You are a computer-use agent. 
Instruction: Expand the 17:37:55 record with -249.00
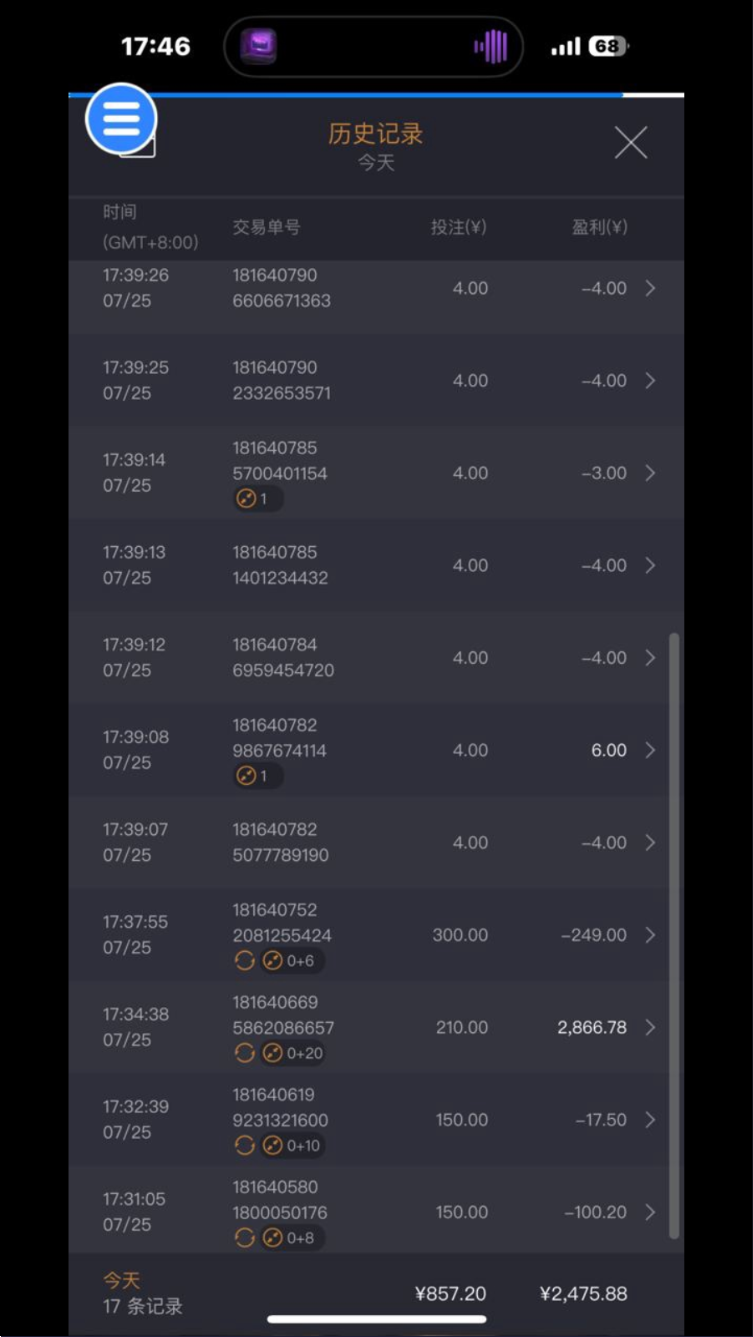650,935
